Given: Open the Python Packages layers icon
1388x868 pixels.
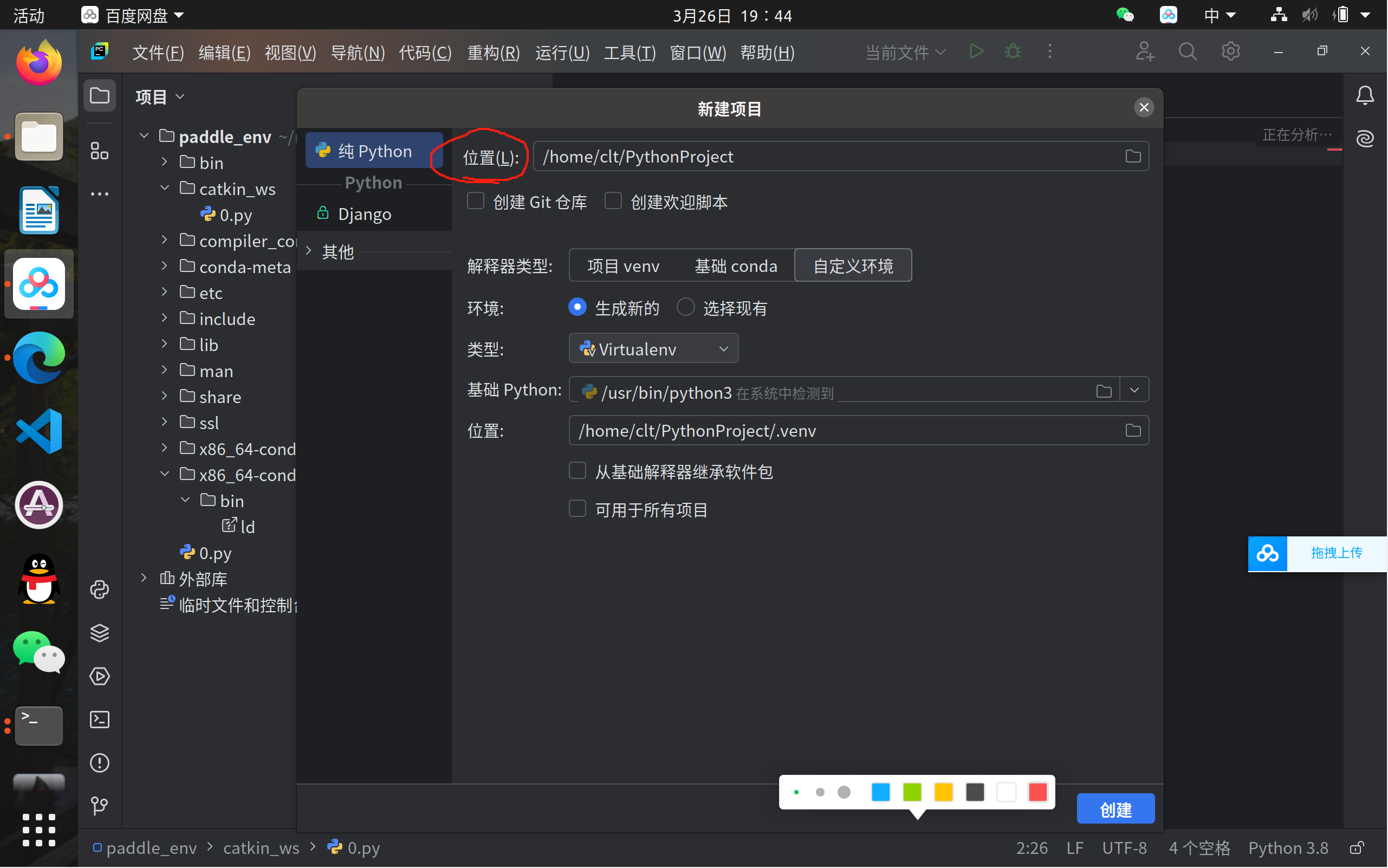Looking at the screenshot, I should point(99,633).
